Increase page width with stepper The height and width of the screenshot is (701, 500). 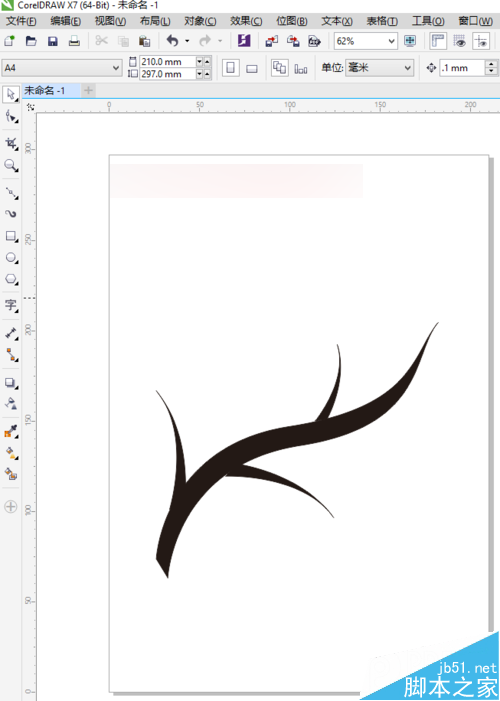(208, 63)
